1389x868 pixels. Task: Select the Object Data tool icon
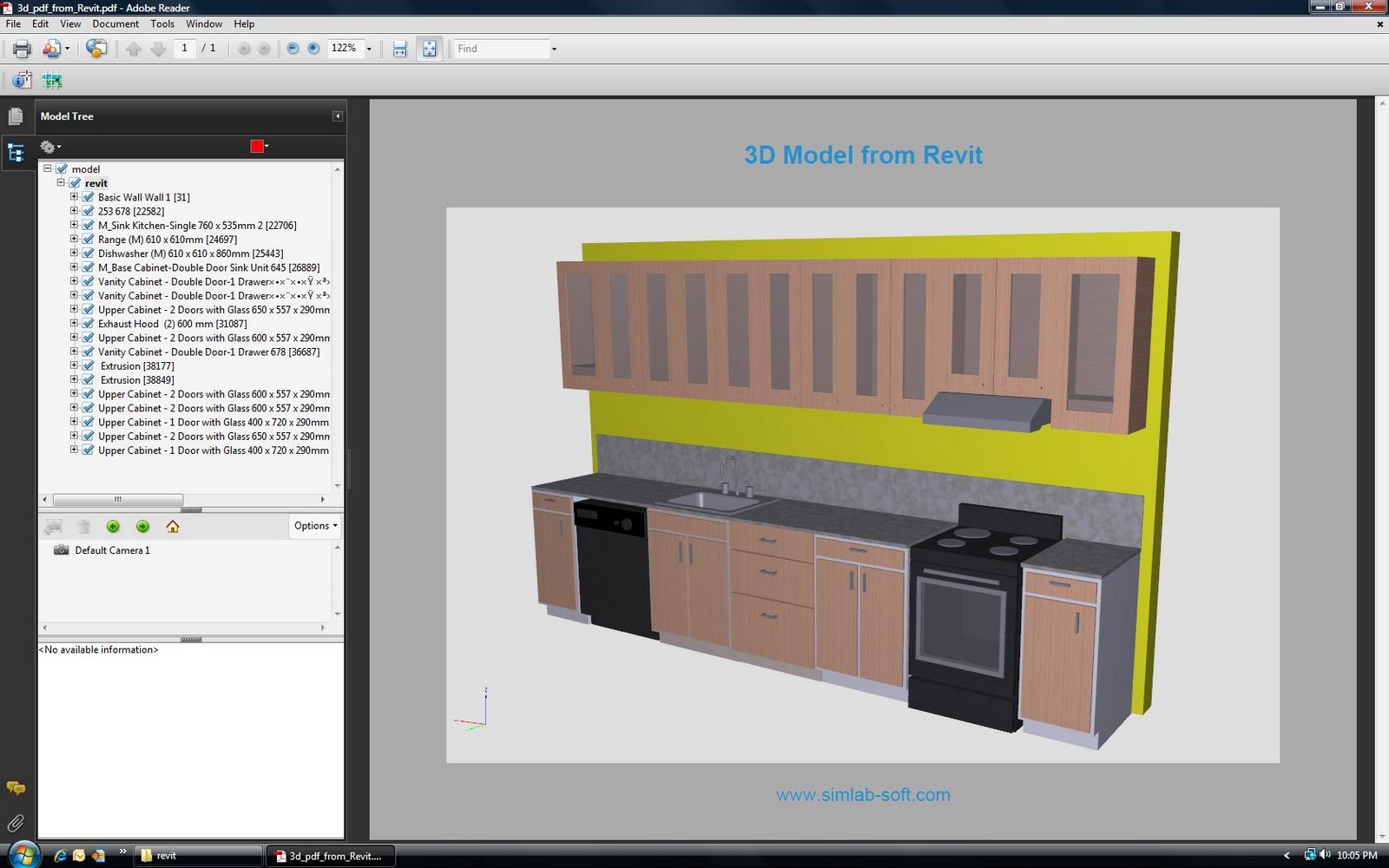22,81
